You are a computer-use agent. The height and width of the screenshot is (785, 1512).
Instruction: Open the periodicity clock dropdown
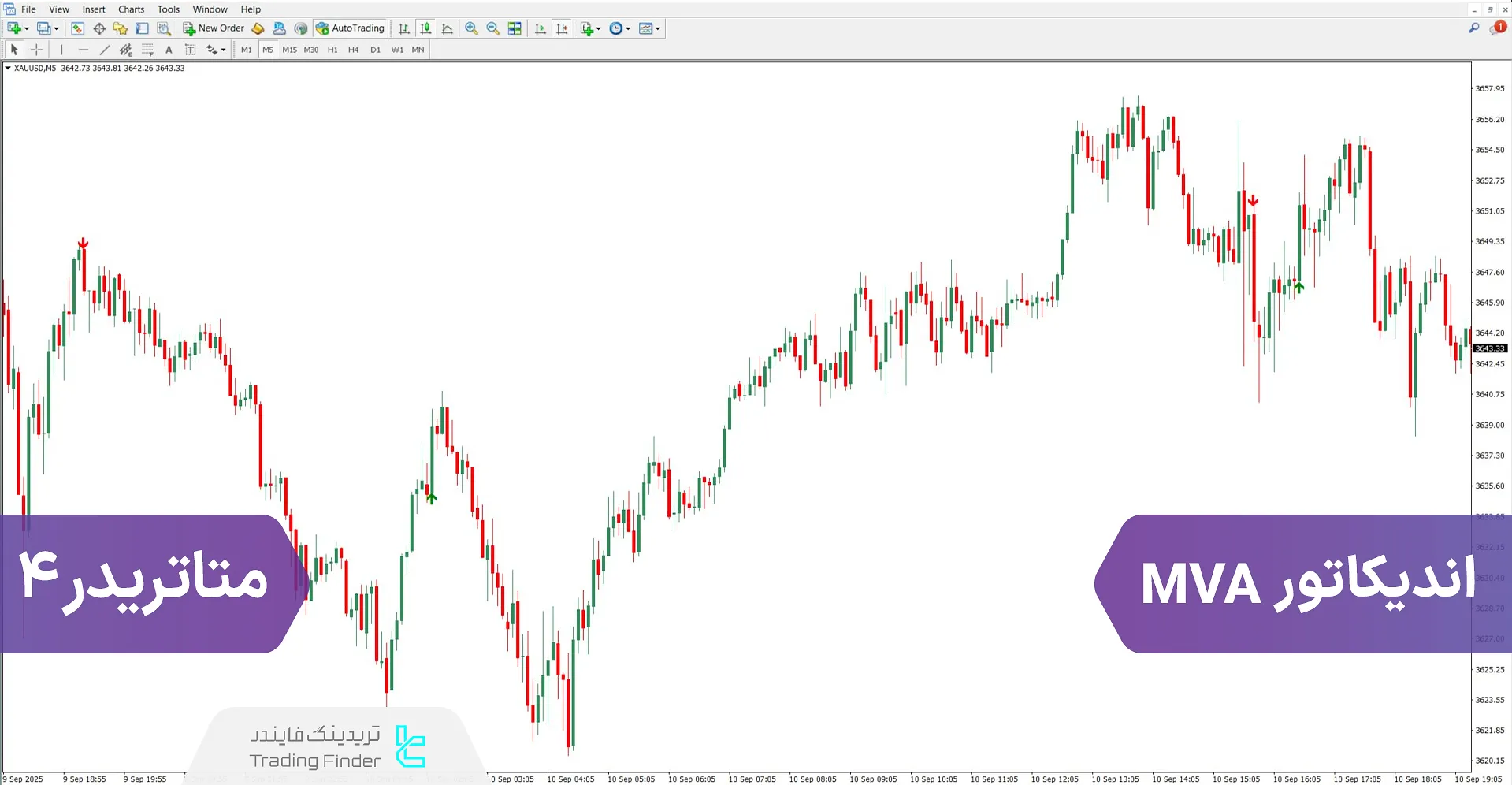[628, 28]
